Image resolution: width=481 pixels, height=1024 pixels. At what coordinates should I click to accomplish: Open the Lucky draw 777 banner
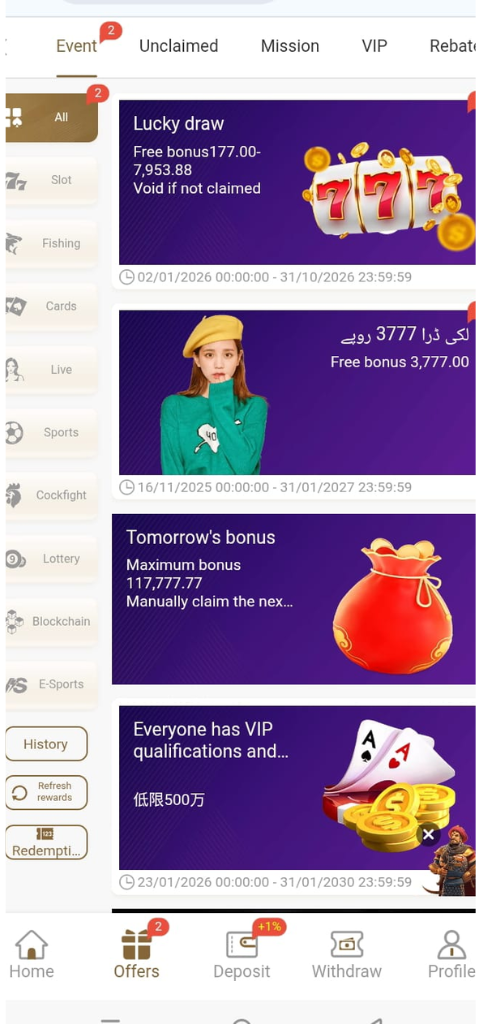click(297, 182)
